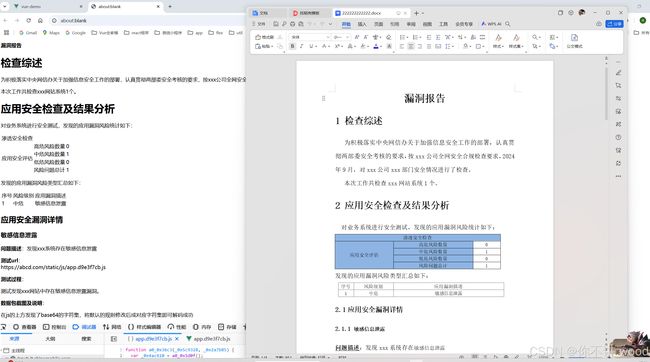Click the print icon in quick toolbar
This screenshot has width=650, height=362.
(x=292, y=24)
